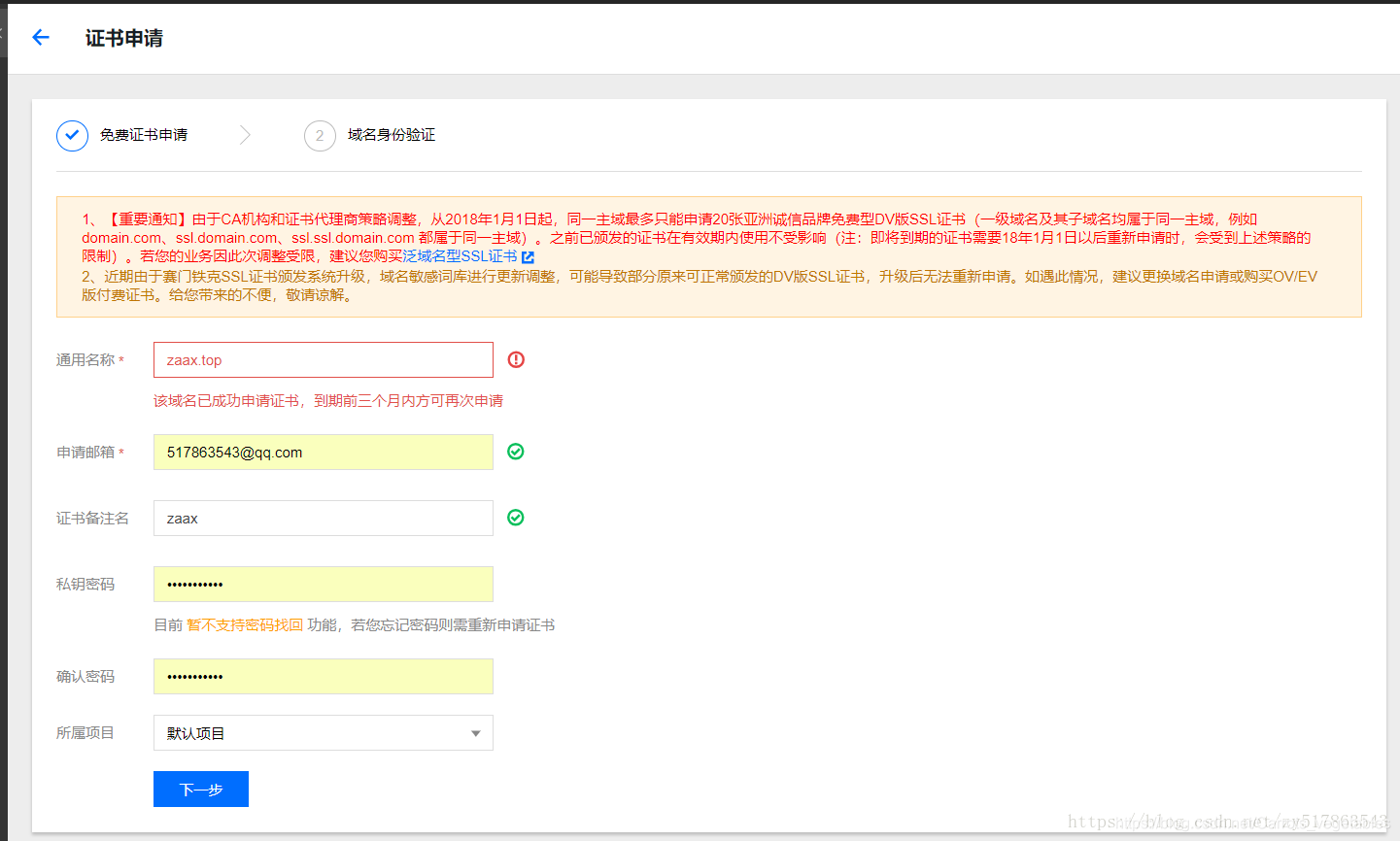This screenshot has height=841, width=1400.
Task: Click the chevron between the two steps
Action: (x=245, y=135)
